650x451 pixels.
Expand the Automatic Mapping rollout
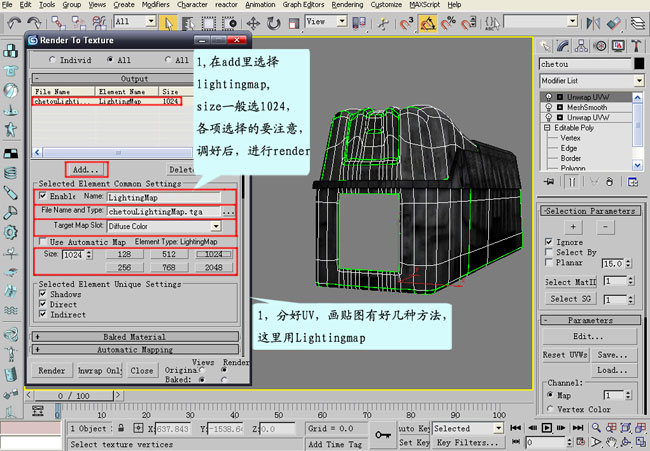coord(135,349)
